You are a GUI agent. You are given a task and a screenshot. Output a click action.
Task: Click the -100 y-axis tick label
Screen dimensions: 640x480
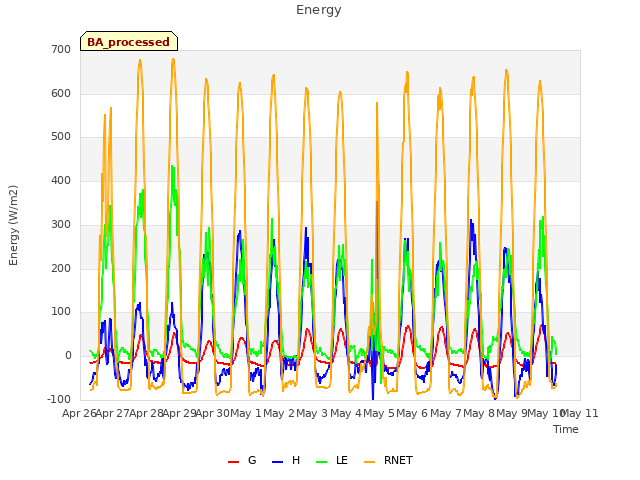coord(59,399)
